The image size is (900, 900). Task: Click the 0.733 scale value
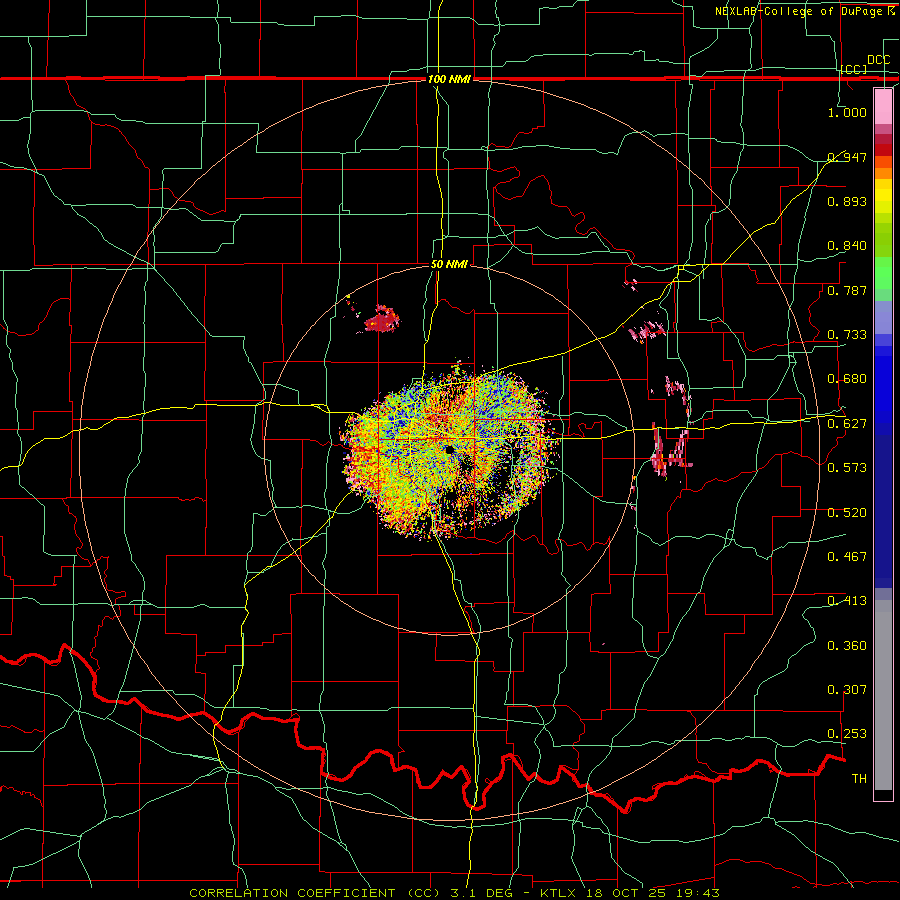click(847, 335)
